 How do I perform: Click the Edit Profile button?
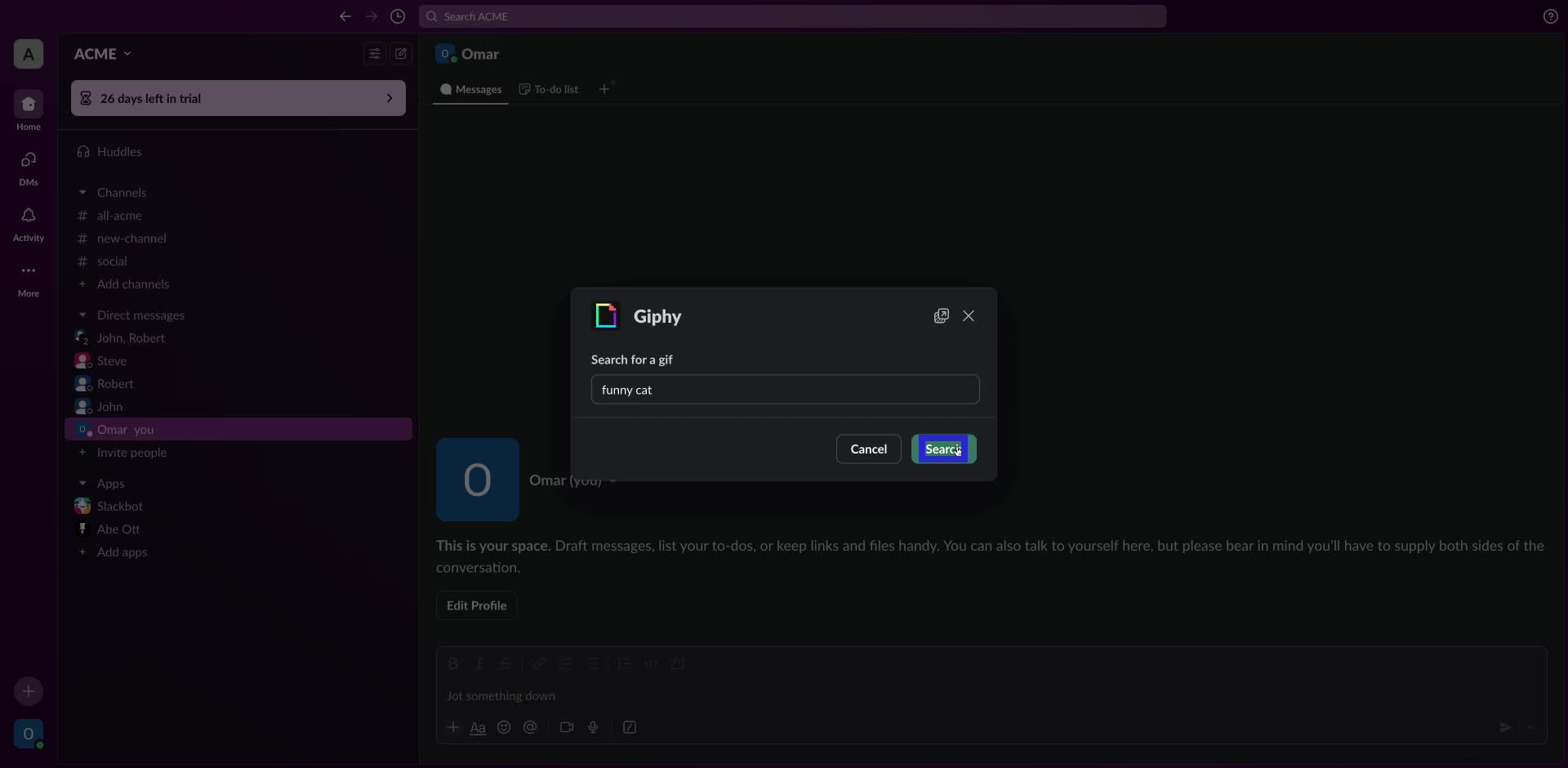pyautogui.click(x=476, y=605)
